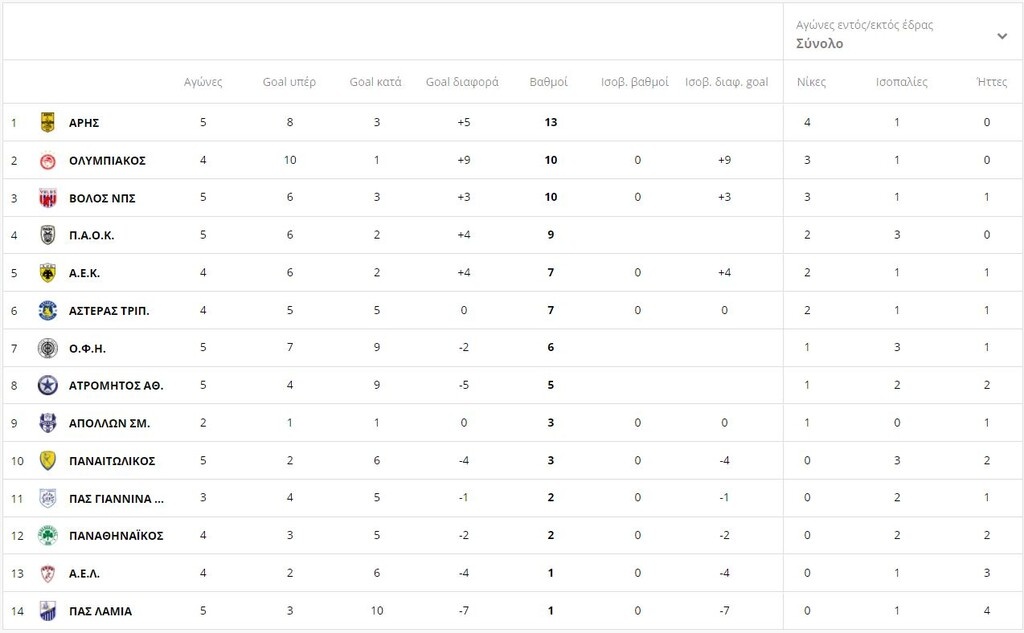Open the ΠΑΝΑΙΤΩΛΙΚΟΣ team link
This screenshot has width=1024, height=633.
point(111,461)
